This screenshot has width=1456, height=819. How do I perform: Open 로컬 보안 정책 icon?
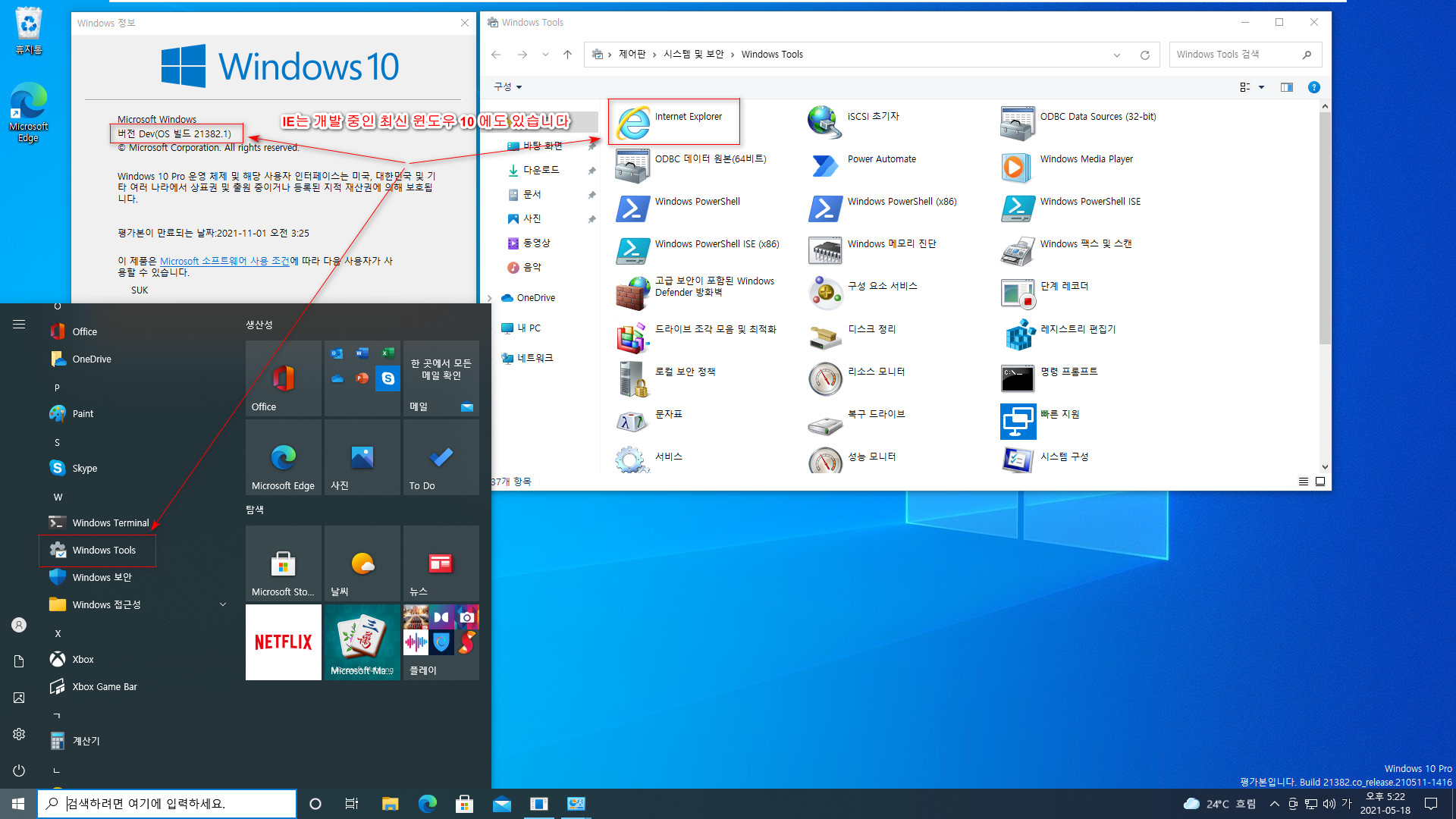[633, 378]
